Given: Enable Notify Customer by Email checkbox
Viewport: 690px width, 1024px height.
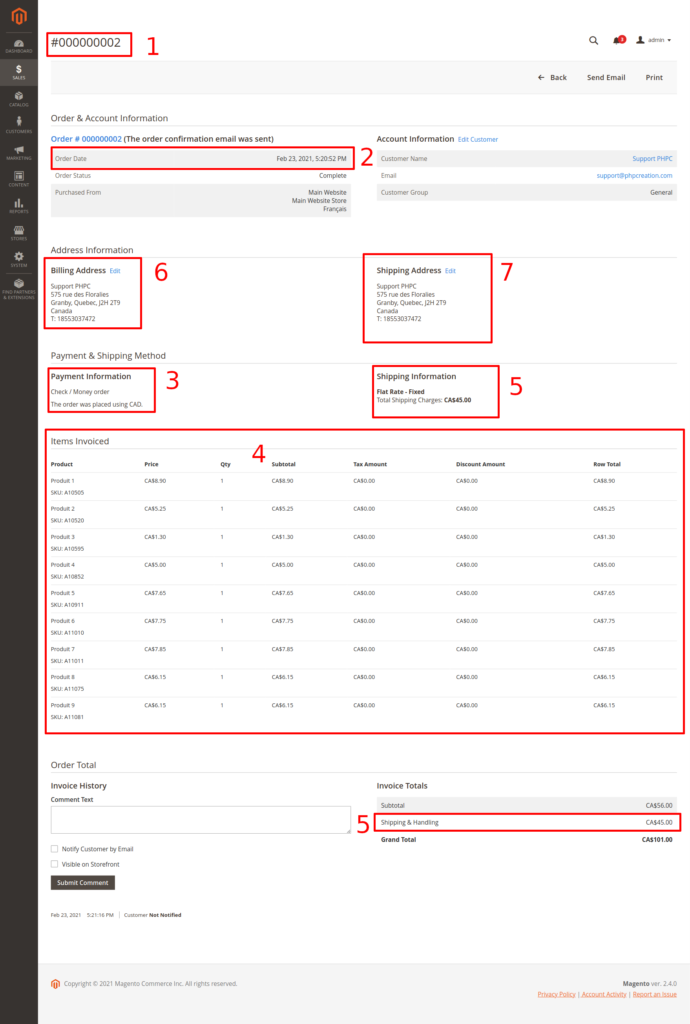Looking at the screenshot, I should [x=54, y=849].
